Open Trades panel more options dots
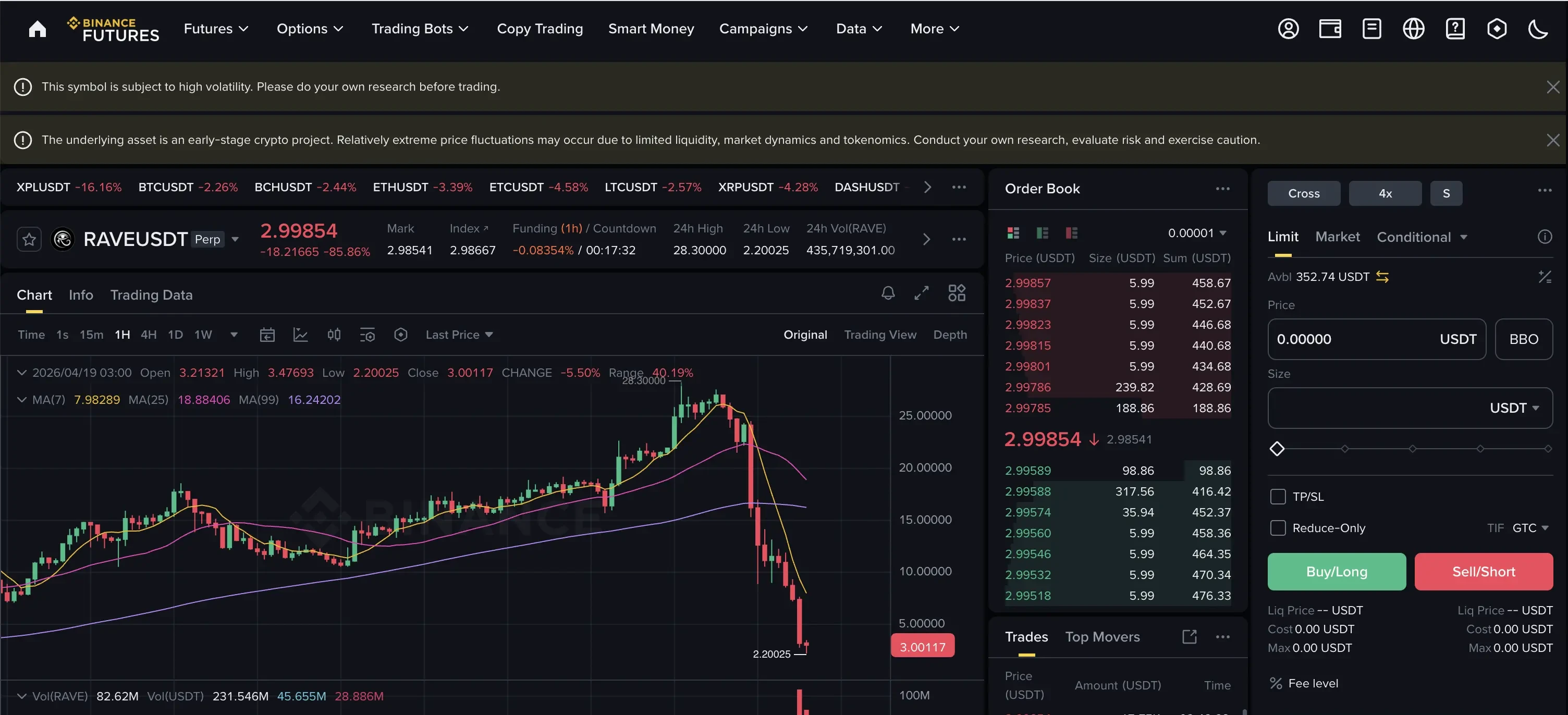1568x715 pixels. coord(1223,636)
